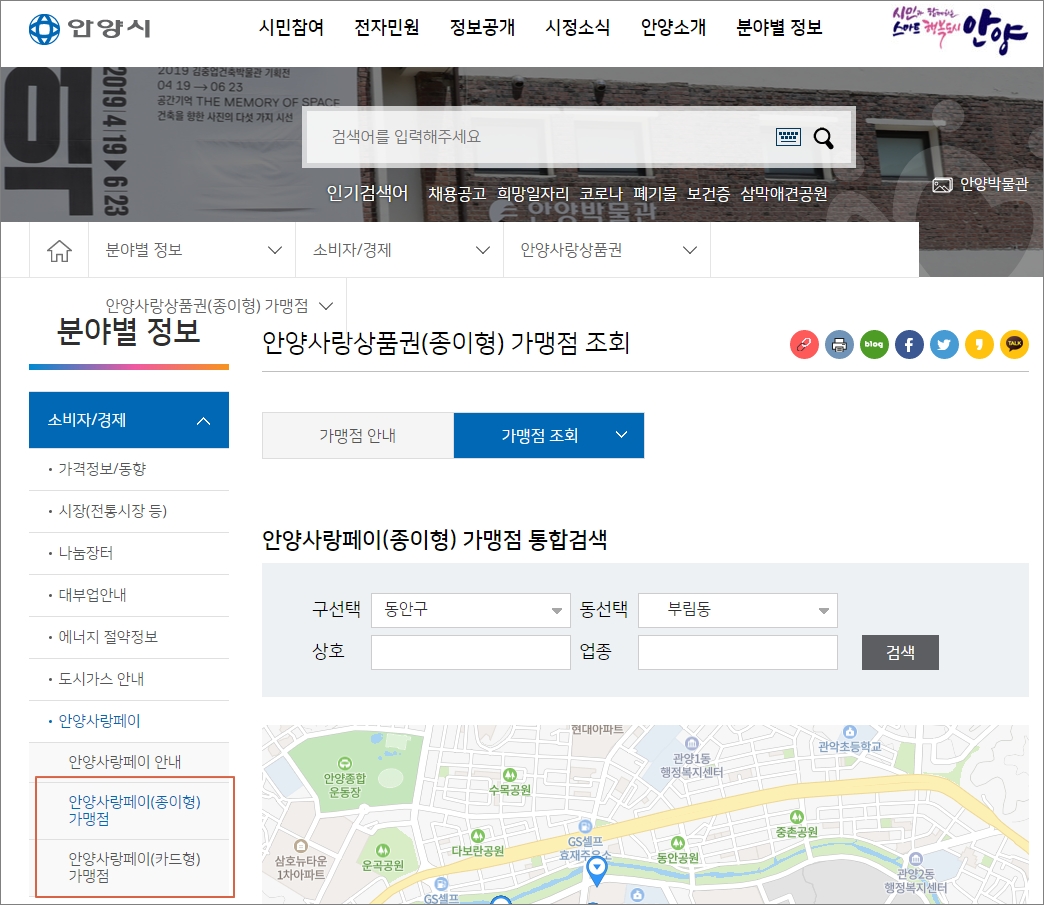Click the magnifier search icon
Image resolution: width=1044 pixels, height=905 pixels.
tap(824, 138)
